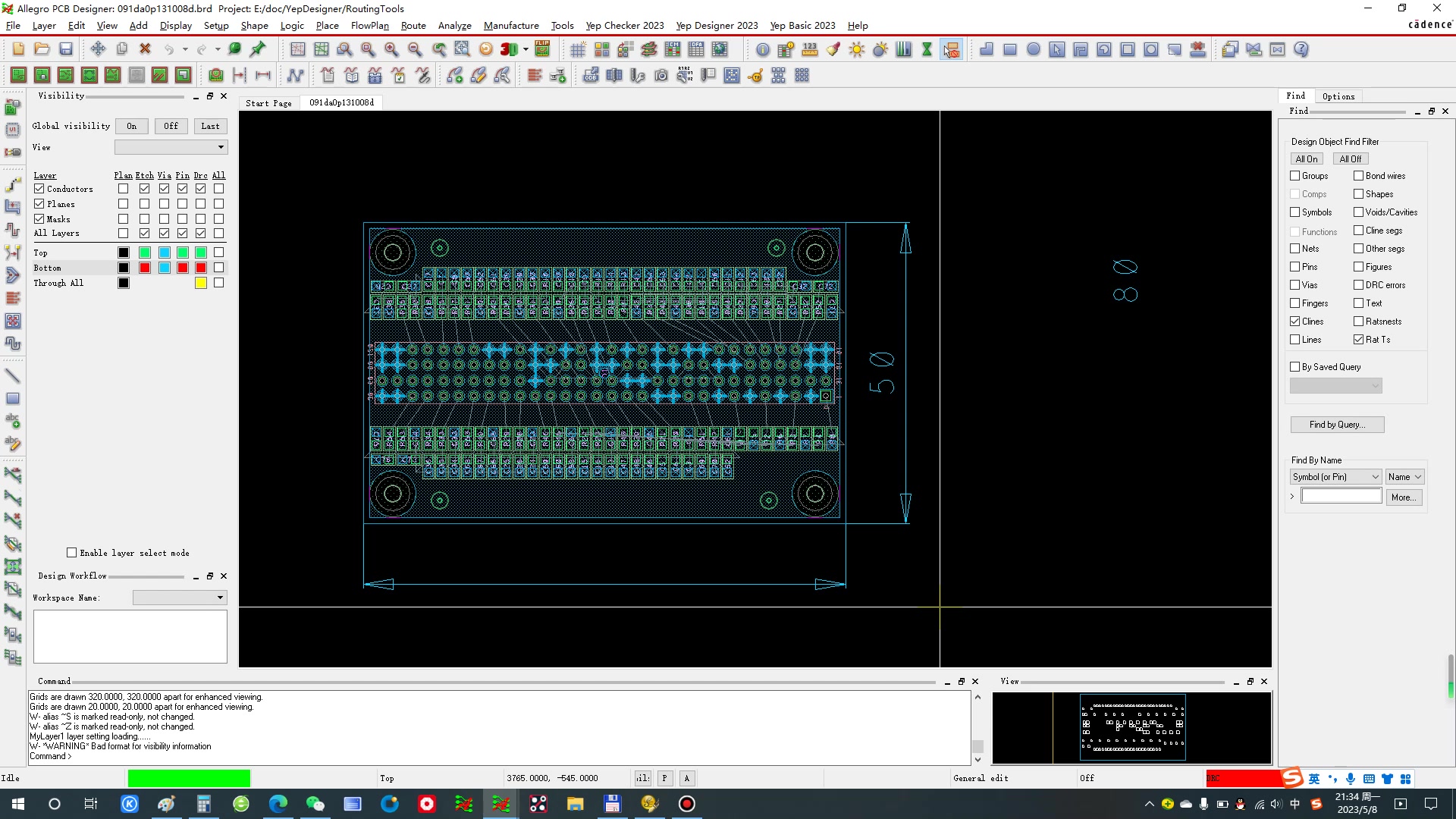Click the Bottom layer red Etch swatch

coord(145,268)
